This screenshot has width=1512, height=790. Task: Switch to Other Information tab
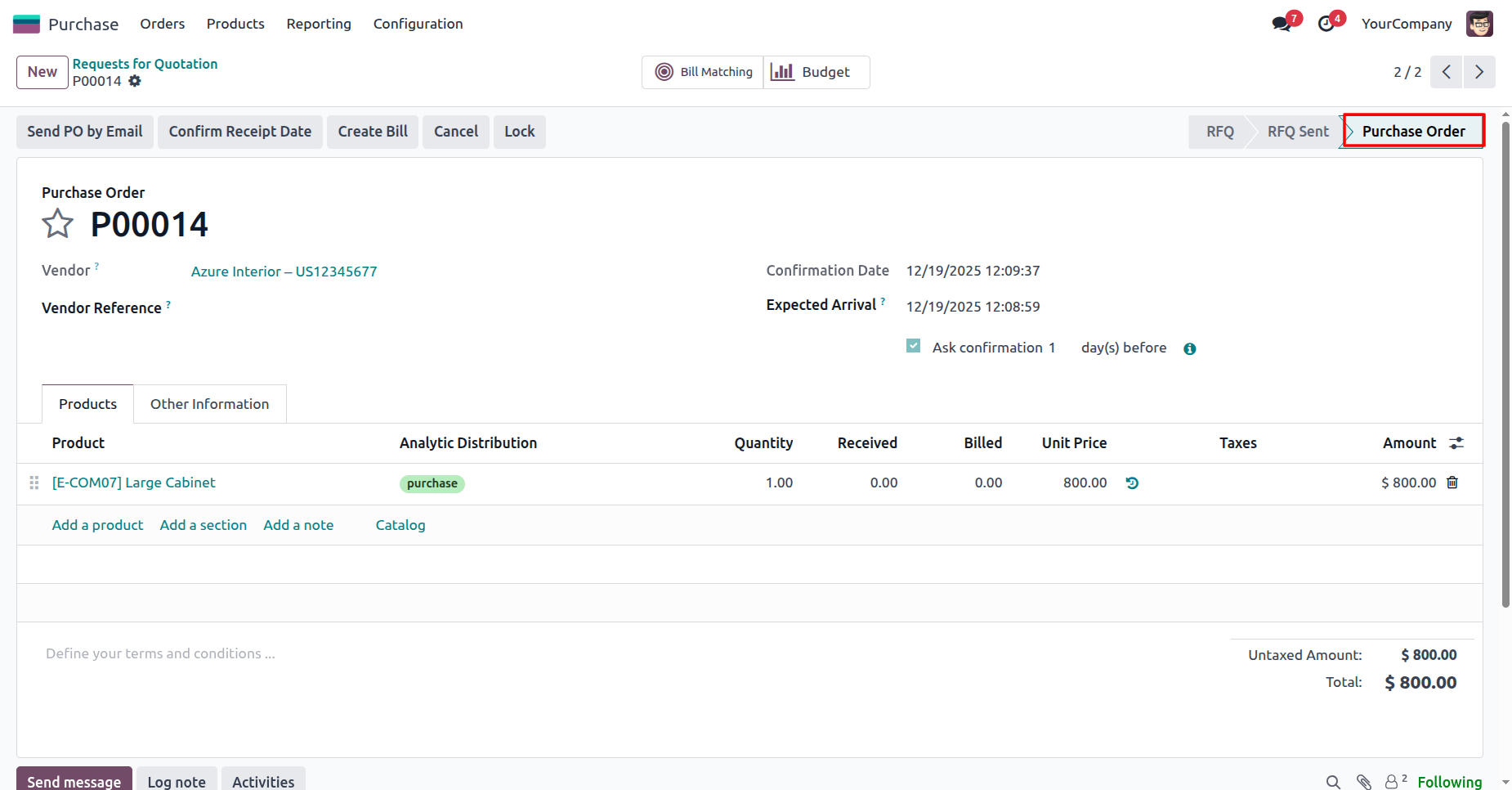click(x=209, y=404)
